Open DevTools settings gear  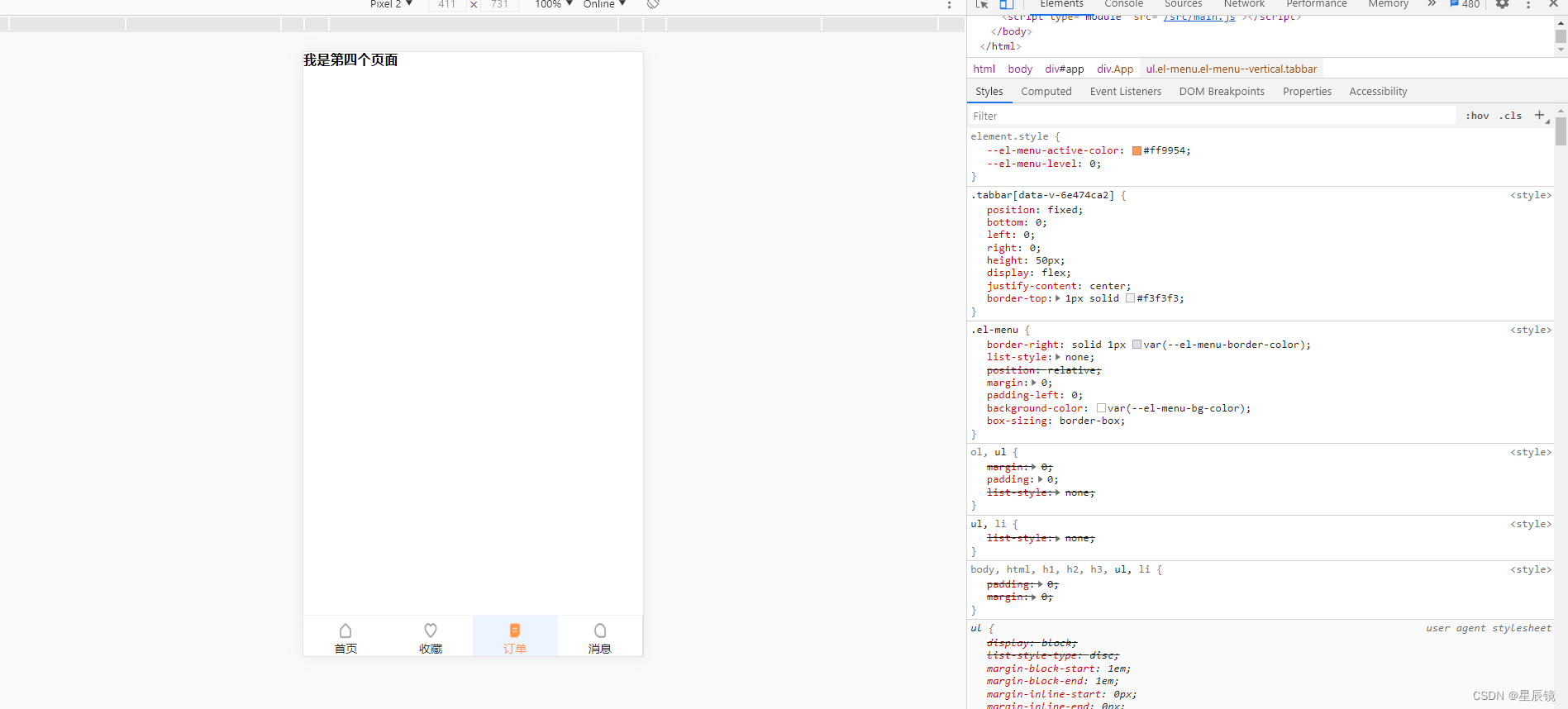click(1503, 4)
